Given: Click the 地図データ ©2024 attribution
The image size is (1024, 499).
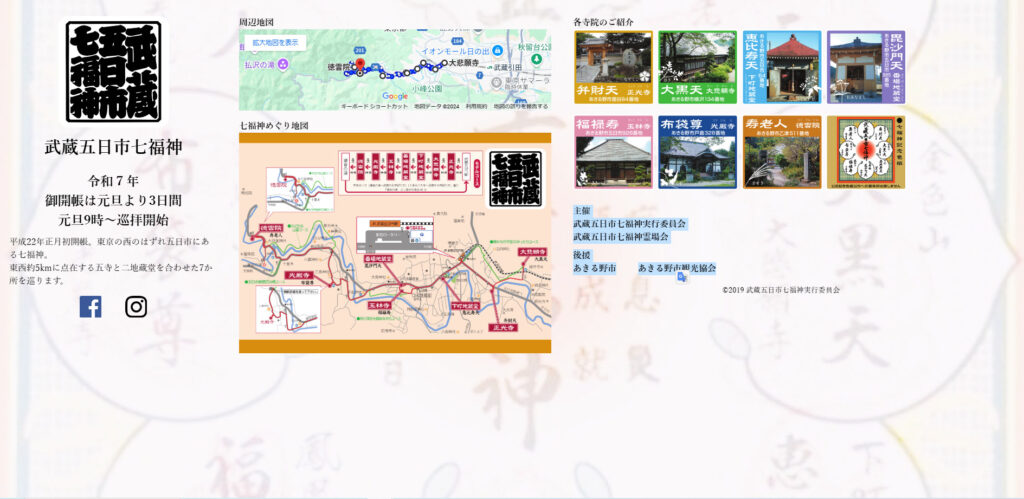Looking at the screenshot, I should coord(437,106).
